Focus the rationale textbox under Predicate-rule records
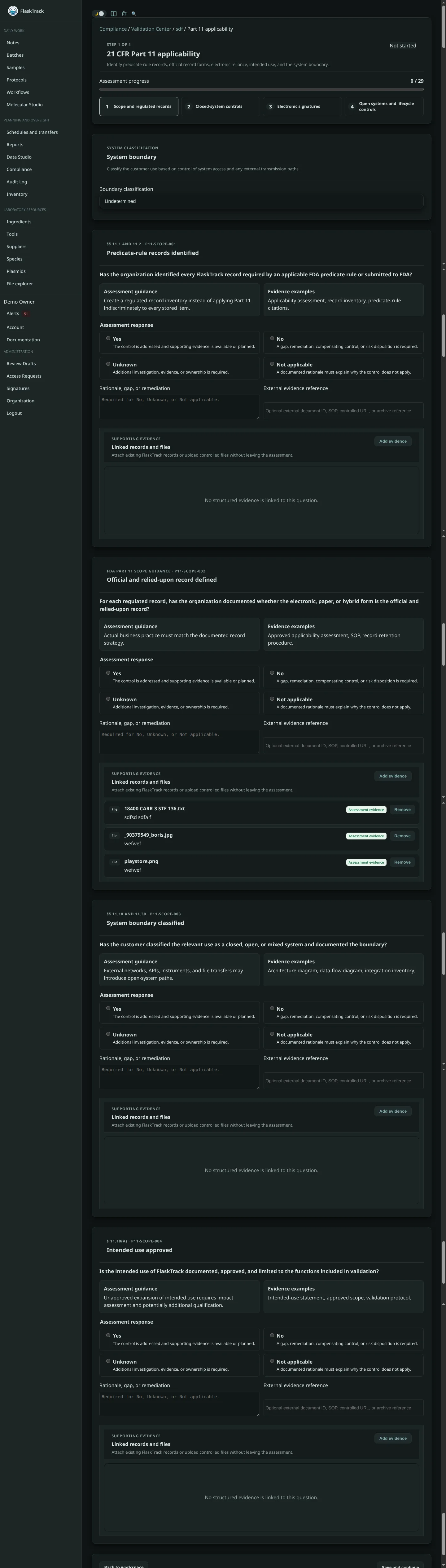The height and width of the screenshot is (1568, 446). click(180, 407)
